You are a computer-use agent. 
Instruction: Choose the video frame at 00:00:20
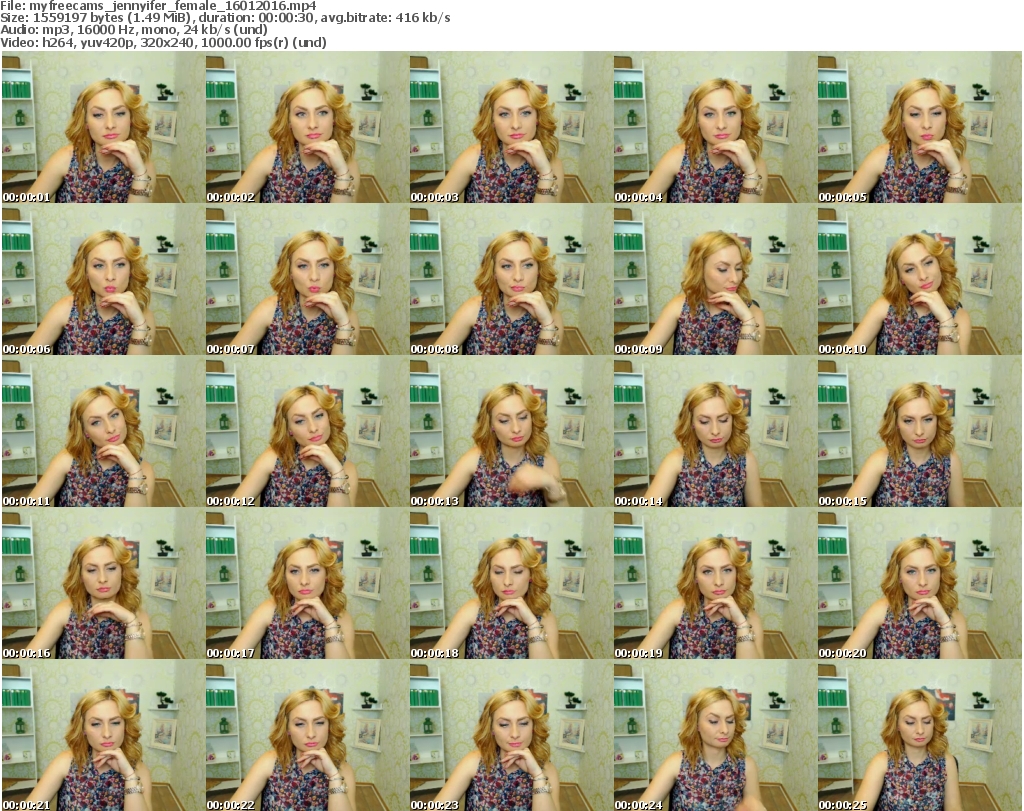[920, 584]
